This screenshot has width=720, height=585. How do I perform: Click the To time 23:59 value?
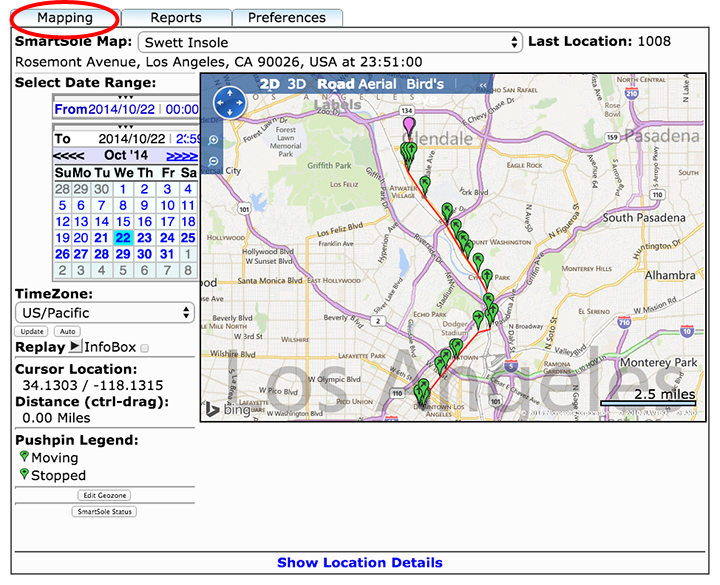(188, 139)
